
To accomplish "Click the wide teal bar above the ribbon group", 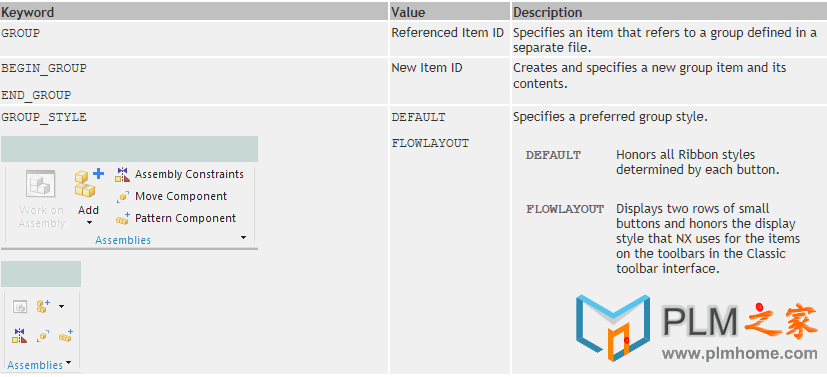I will click(129, 149).
